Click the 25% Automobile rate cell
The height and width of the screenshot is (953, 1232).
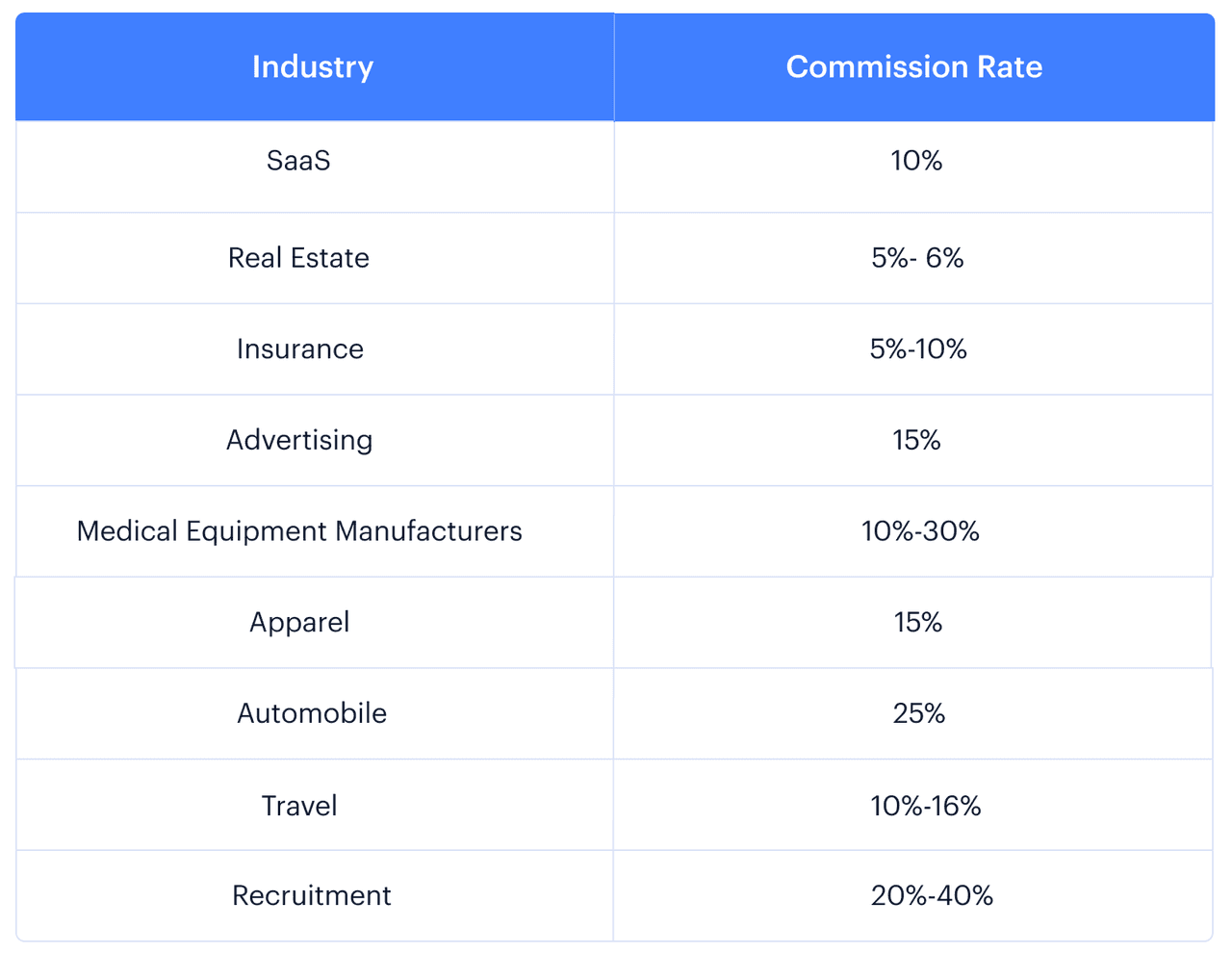point(918,713)
